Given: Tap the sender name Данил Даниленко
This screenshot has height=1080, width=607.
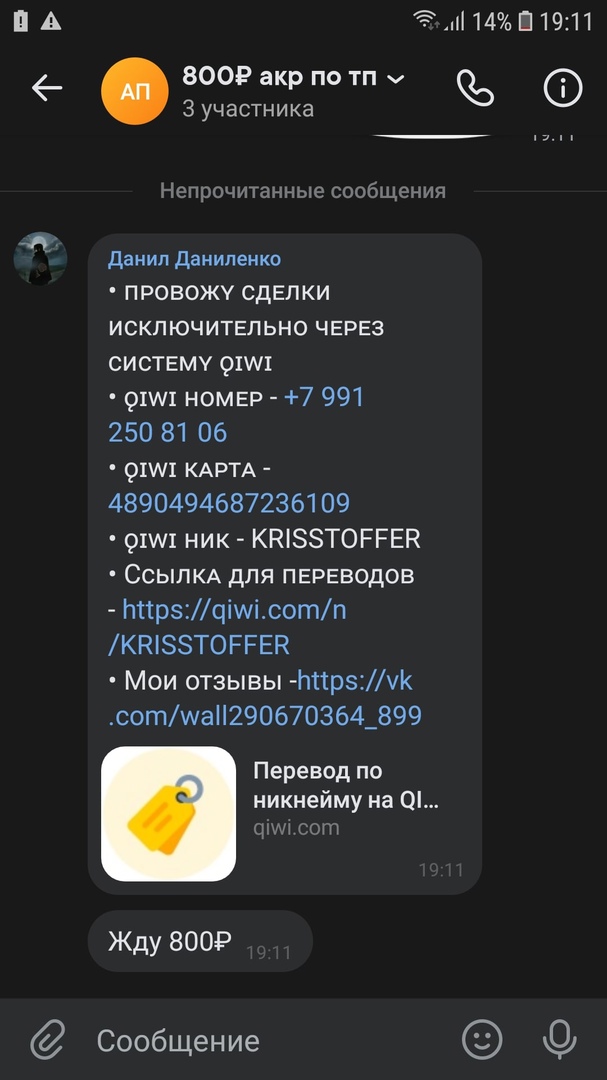Looking at the screenshot, I should click(x=194, y=259).
